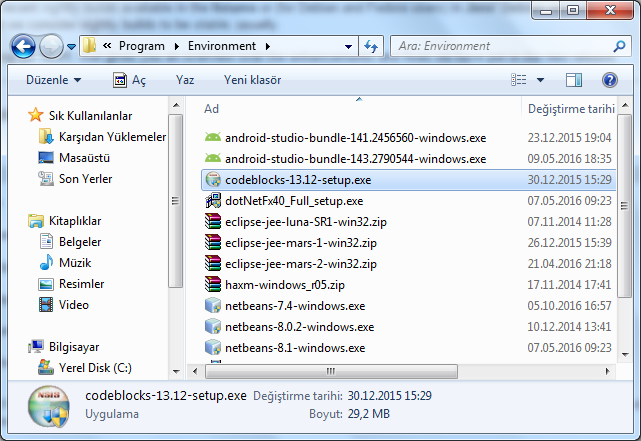The width and height of the screenshot is (641, 441).
Task: Click the date 23.12.2015 19:04
Action: pos(569,138)
